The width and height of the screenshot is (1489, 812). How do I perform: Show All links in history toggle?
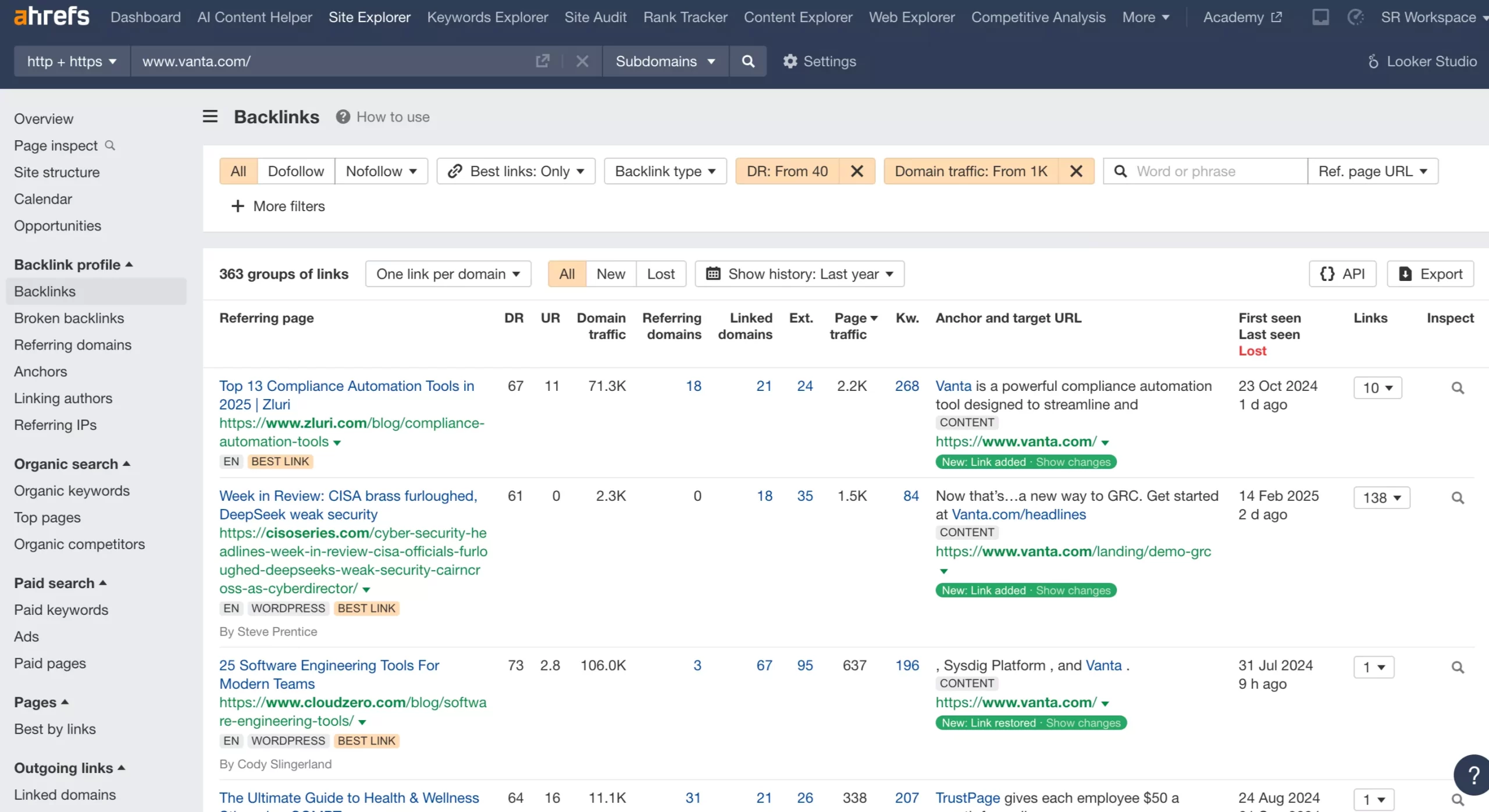567,274
